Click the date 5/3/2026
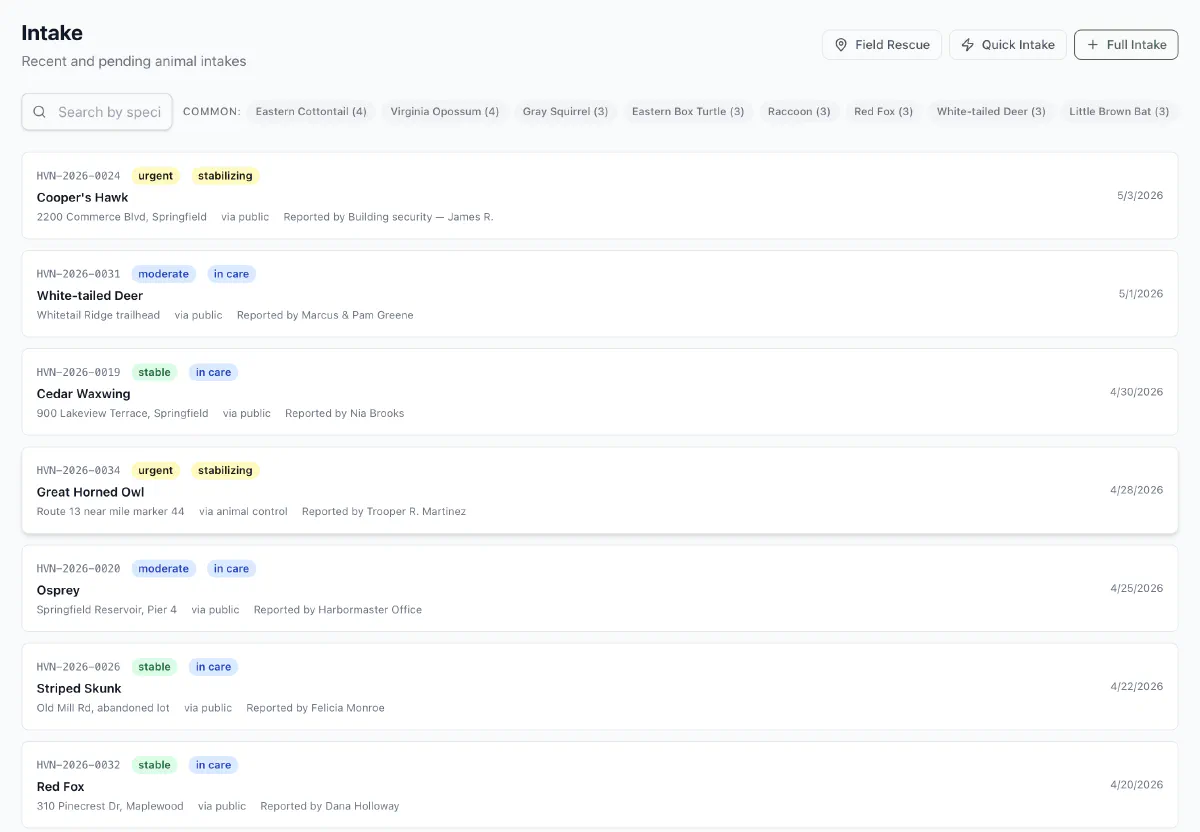Screen dimensions: 1200x832 coord(1140,196)
